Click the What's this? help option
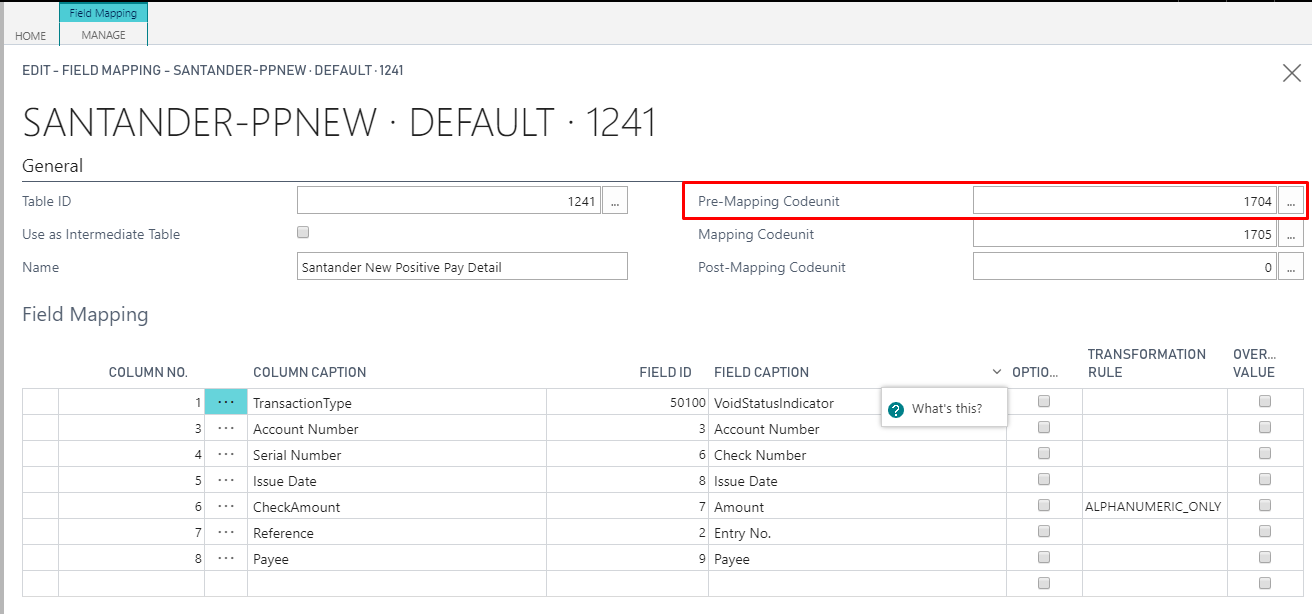The height and width of the screenshot is (614, 1312). point(946,409)
